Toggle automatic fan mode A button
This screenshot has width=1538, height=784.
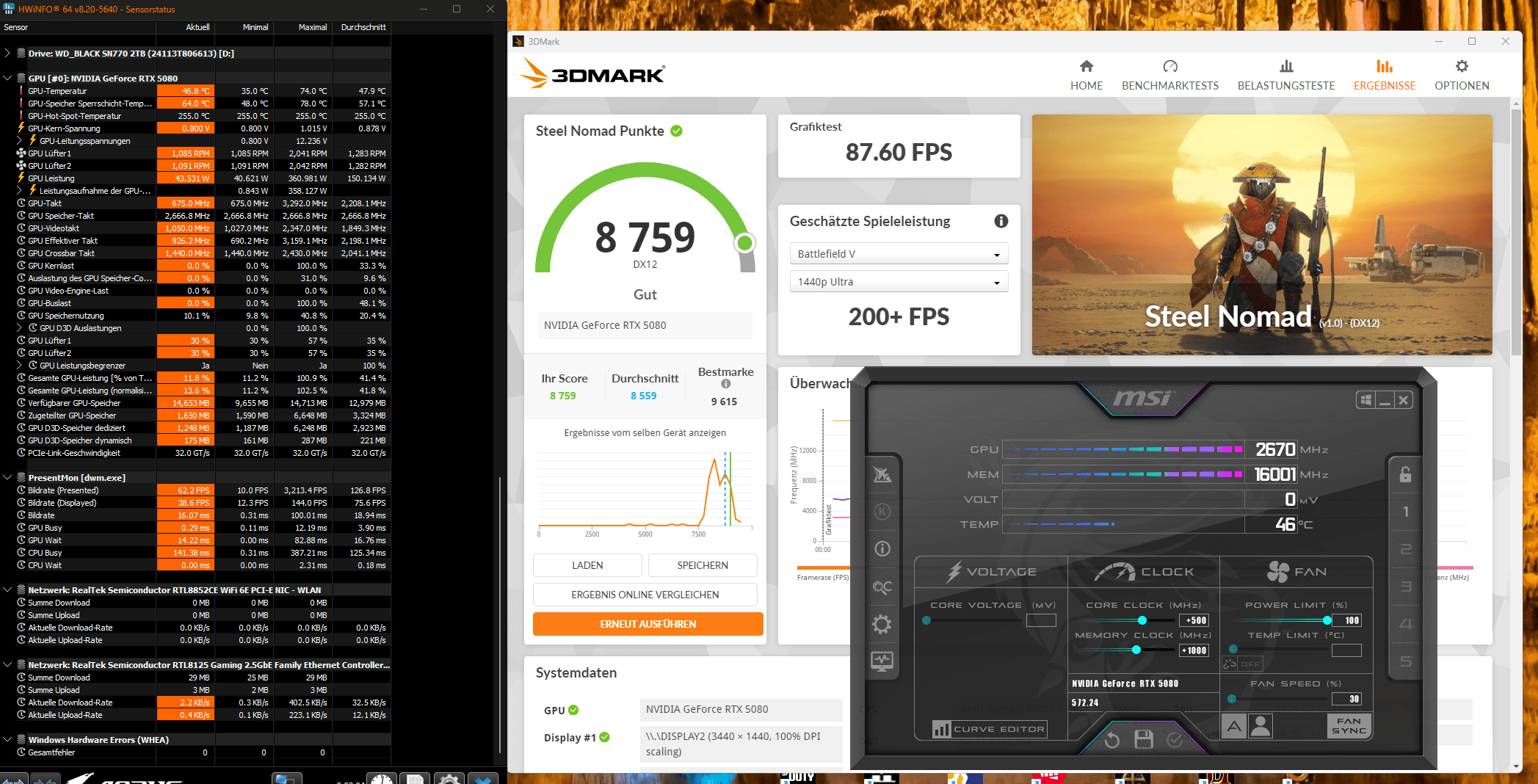pos(1234,727)
